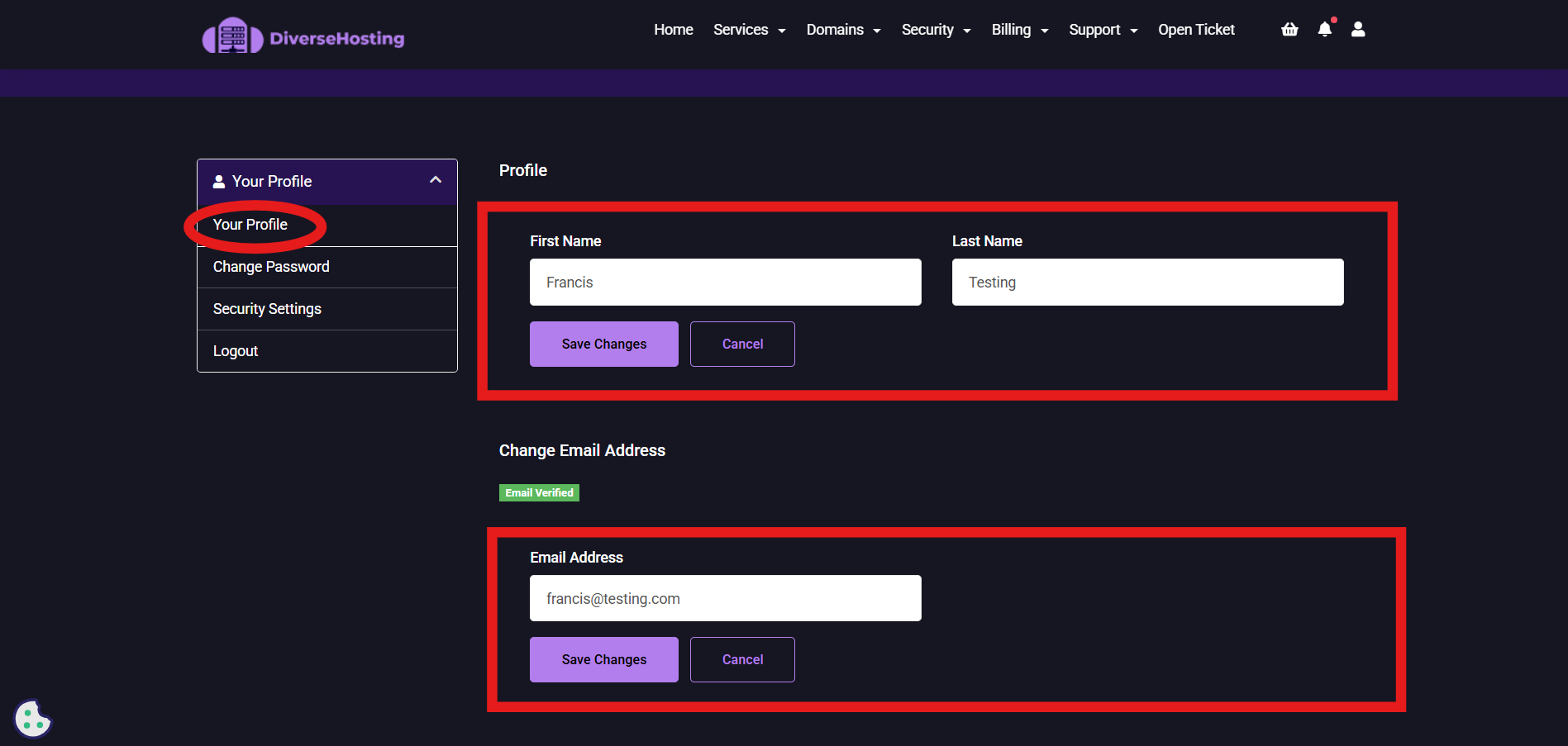
Task: Open Security Settings from sidebar
Action: (x=267, y=309)
